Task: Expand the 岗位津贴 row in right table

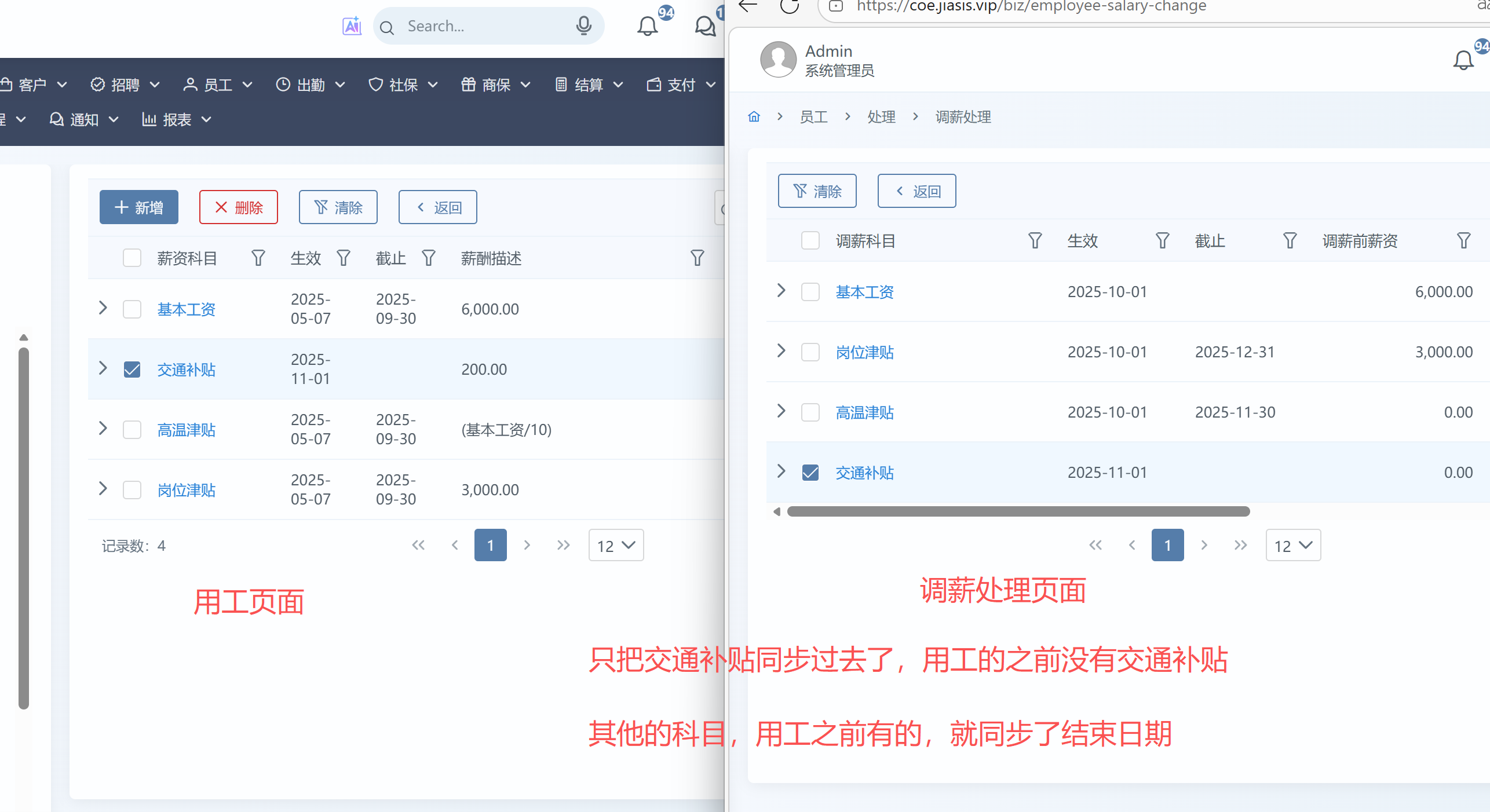Action: click(781, 351)
